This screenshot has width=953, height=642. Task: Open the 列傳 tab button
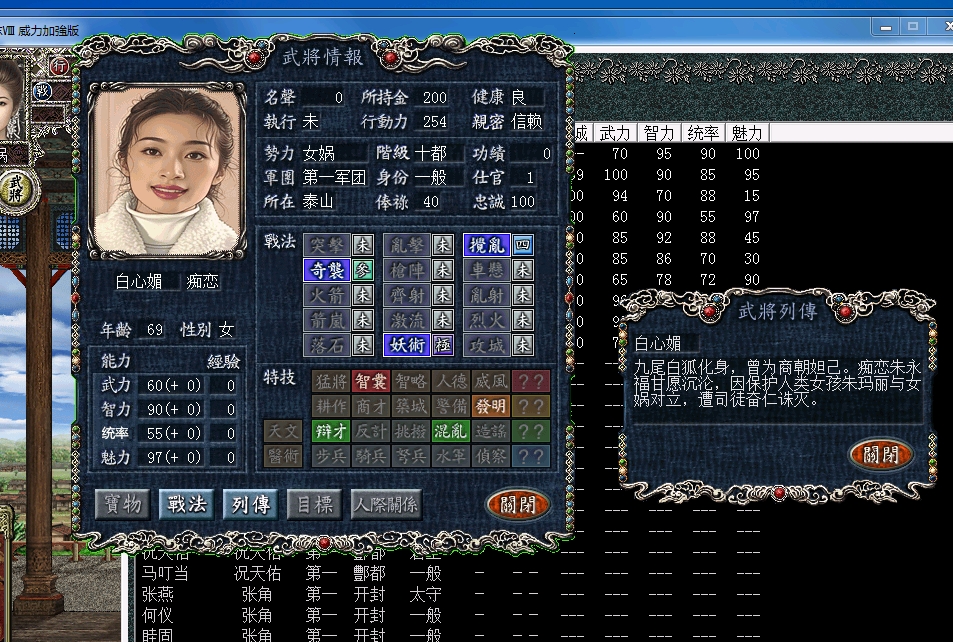pos(250,504)
